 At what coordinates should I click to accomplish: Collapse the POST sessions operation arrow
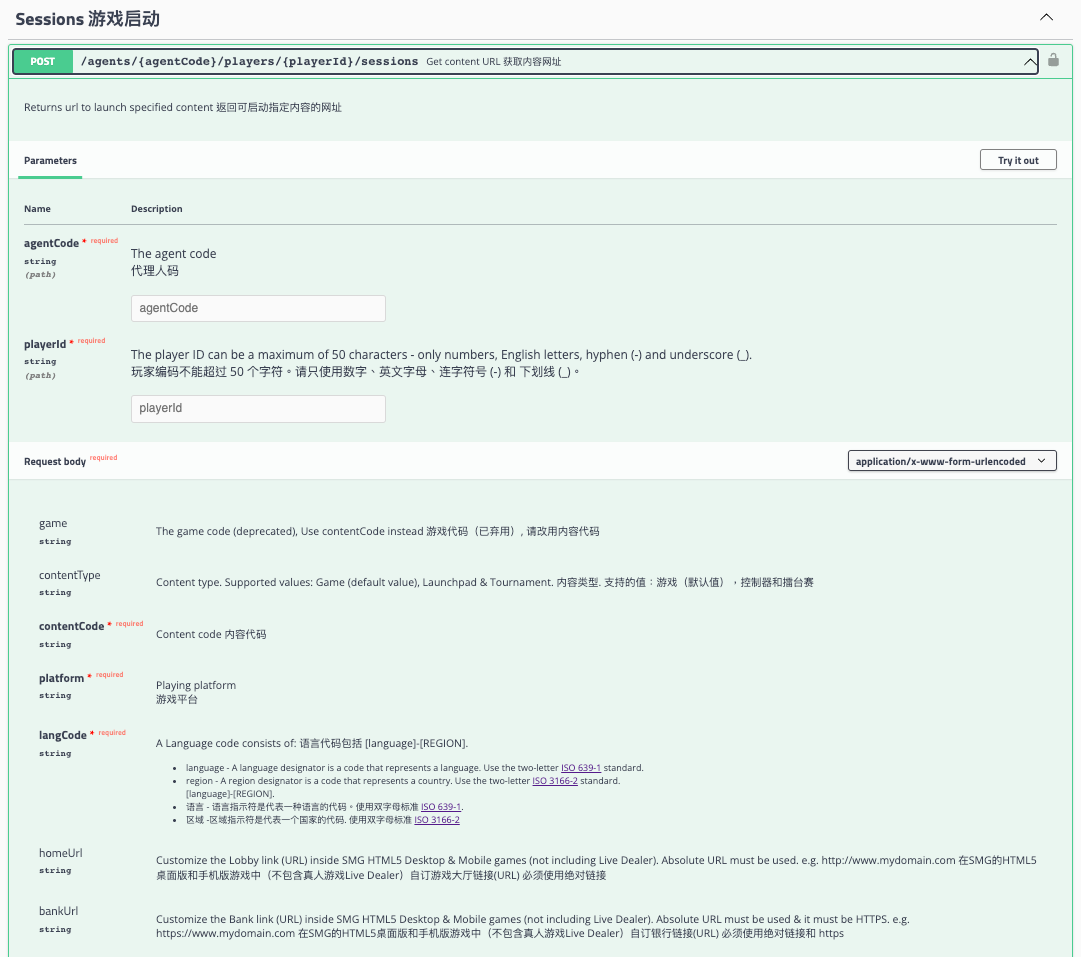point(1030,62)
